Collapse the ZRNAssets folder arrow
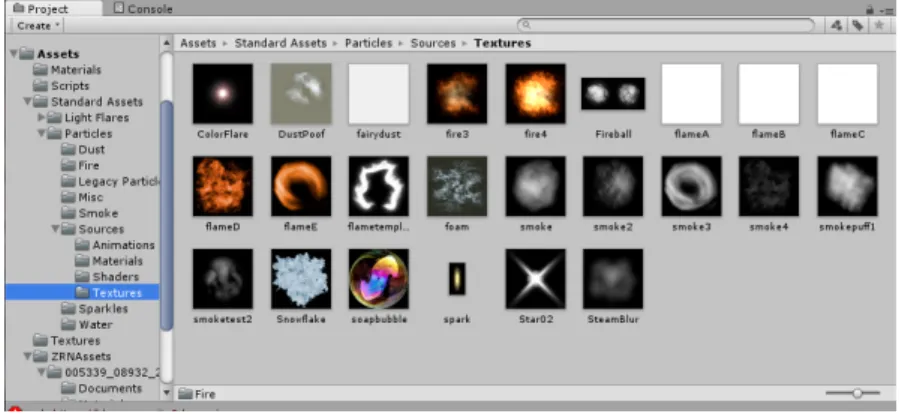The width and height of the screenshot is (902, 414). click(x=26, y=356)
